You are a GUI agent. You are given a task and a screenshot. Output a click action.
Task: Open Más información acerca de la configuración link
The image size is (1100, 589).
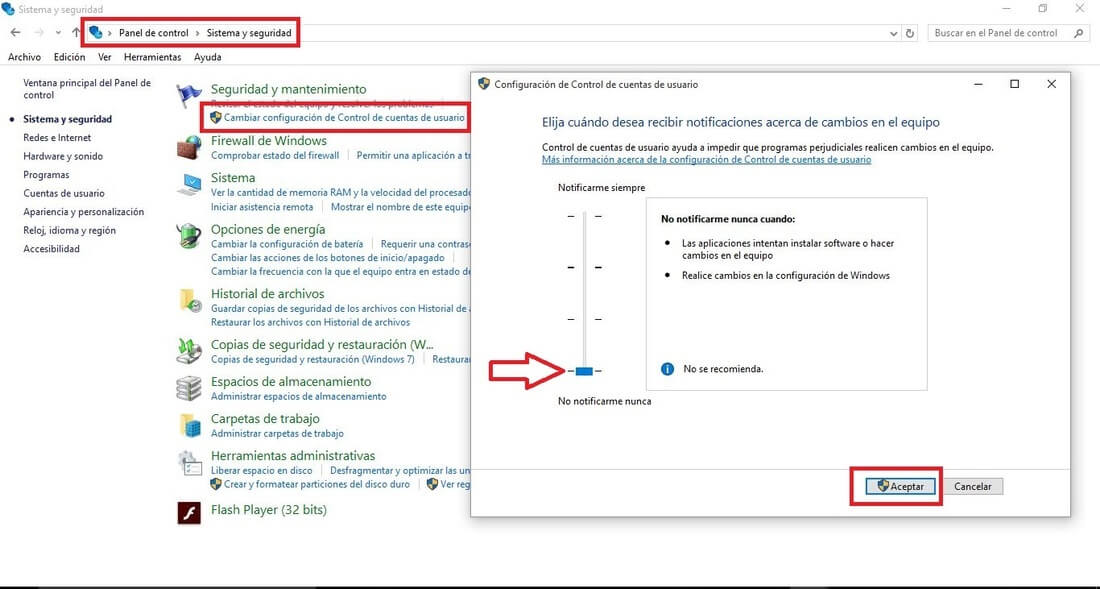pos(706,160)
